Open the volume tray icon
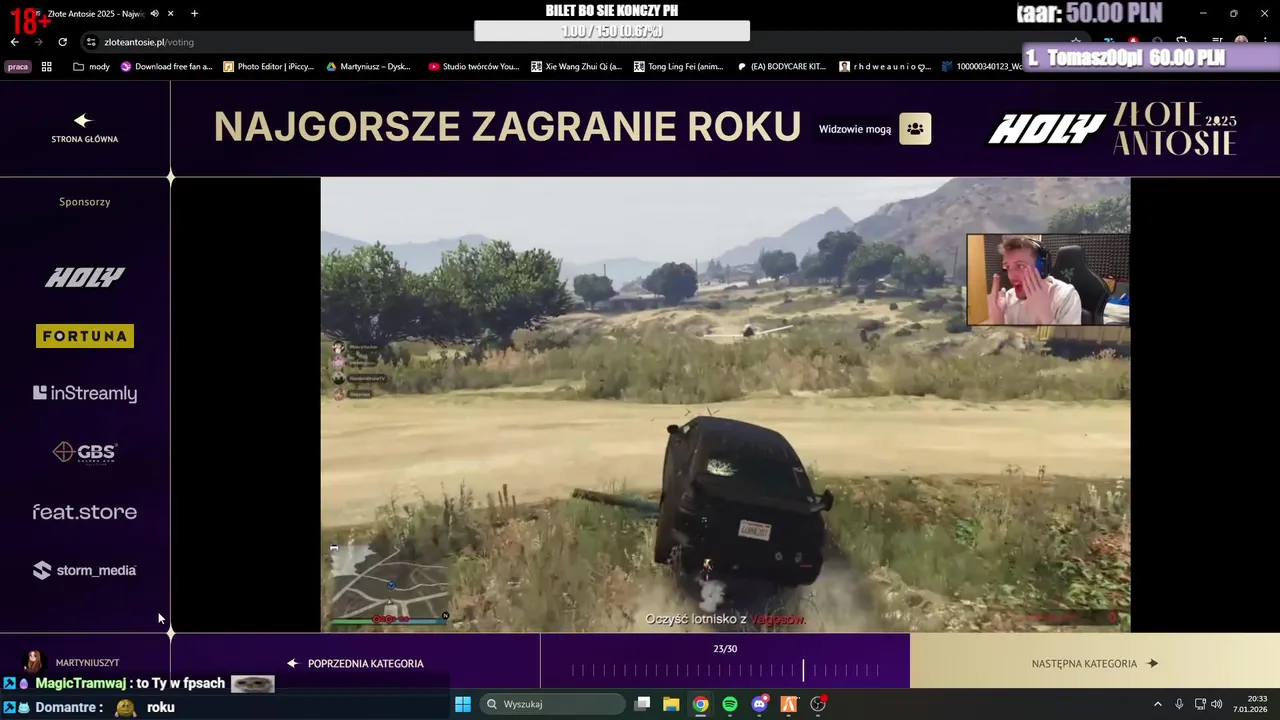The image size is (1280, 720). pos(1217,704)
